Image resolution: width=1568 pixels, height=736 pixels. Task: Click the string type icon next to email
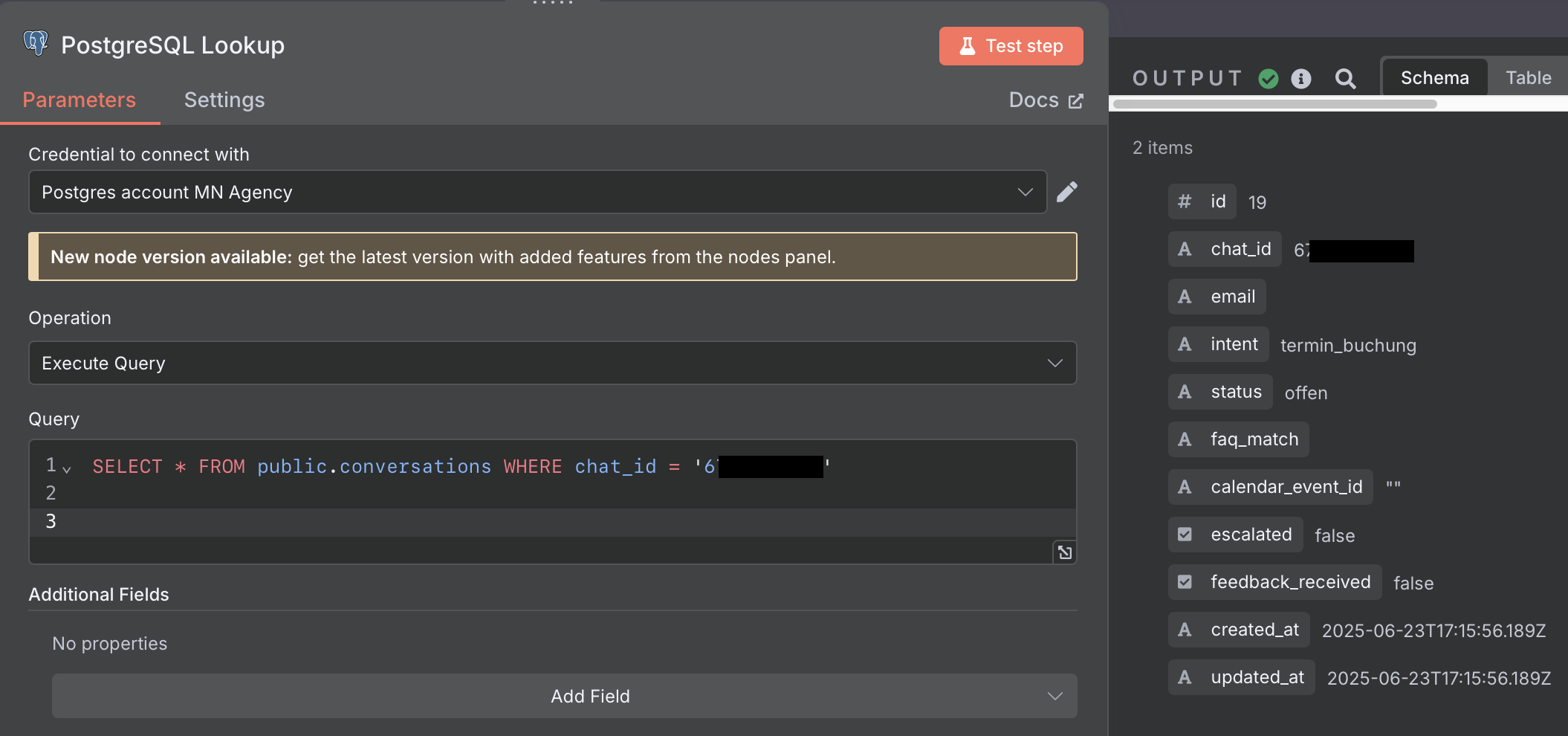[x=1185, y=297]
